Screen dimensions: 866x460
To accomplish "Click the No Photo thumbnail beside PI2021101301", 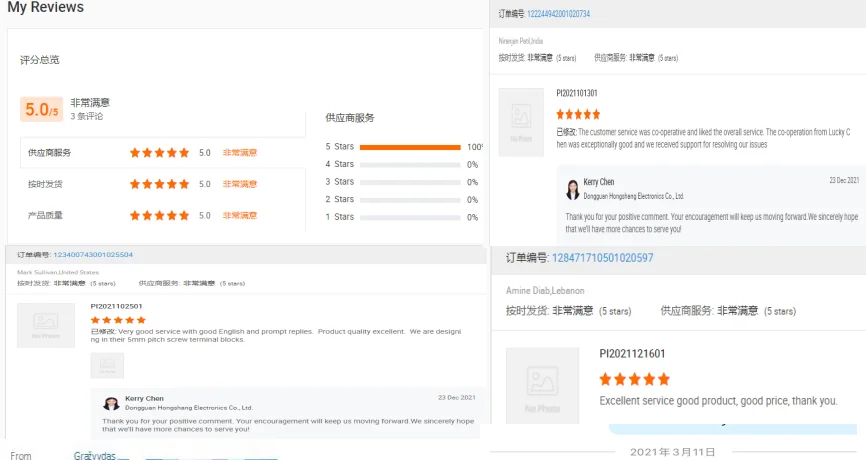I will coord(521,122).
